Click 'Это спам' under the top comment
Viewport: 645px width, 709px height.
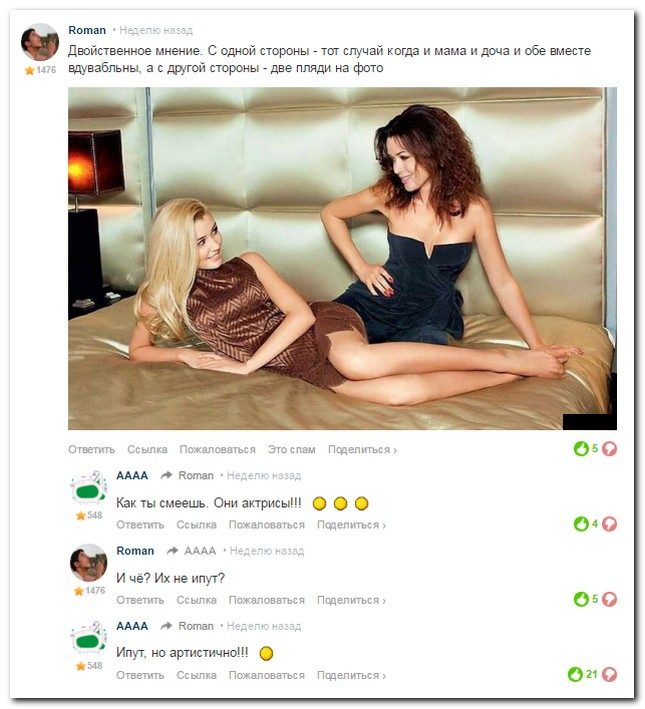click(x=291, y=449)
